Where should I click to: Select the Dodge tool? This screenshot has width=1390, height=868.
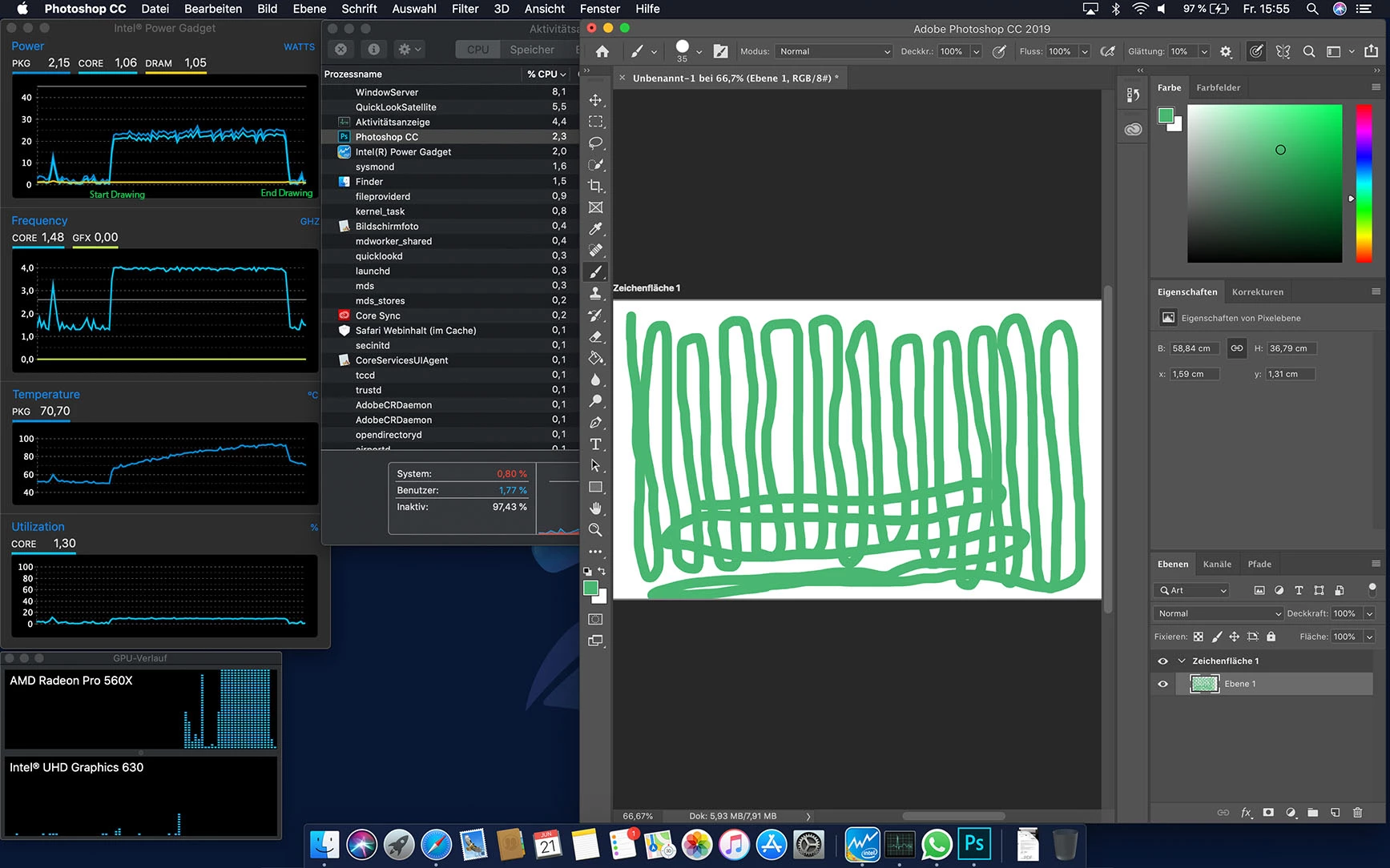coord(595,401)
